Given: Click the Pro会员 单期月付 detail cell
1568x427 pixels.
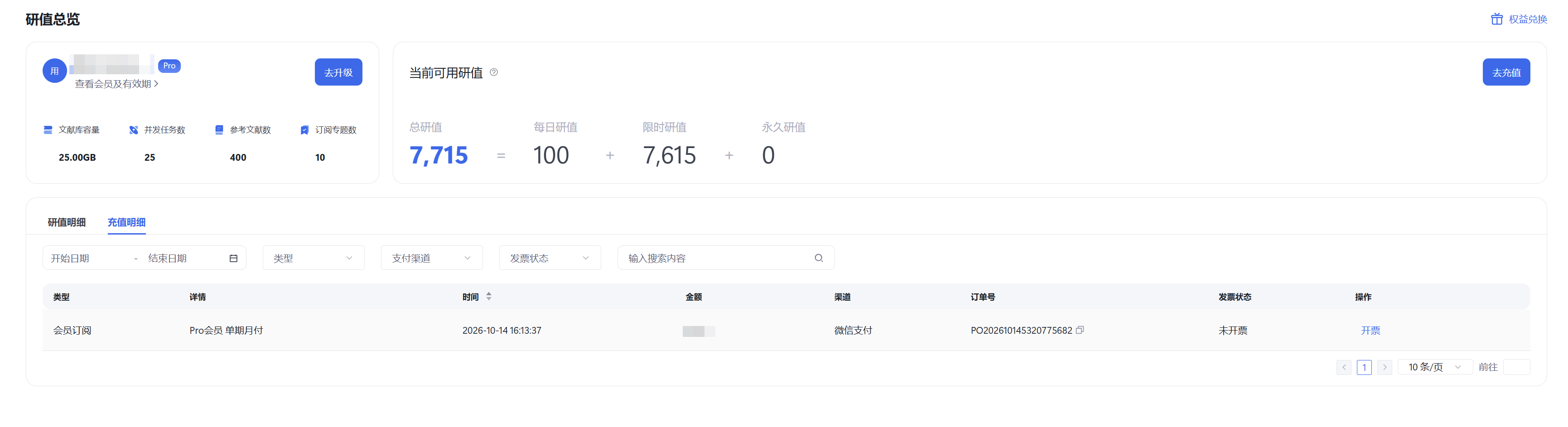Looking at the screenshot, I should pyautogui.click(x=226, y=330).
